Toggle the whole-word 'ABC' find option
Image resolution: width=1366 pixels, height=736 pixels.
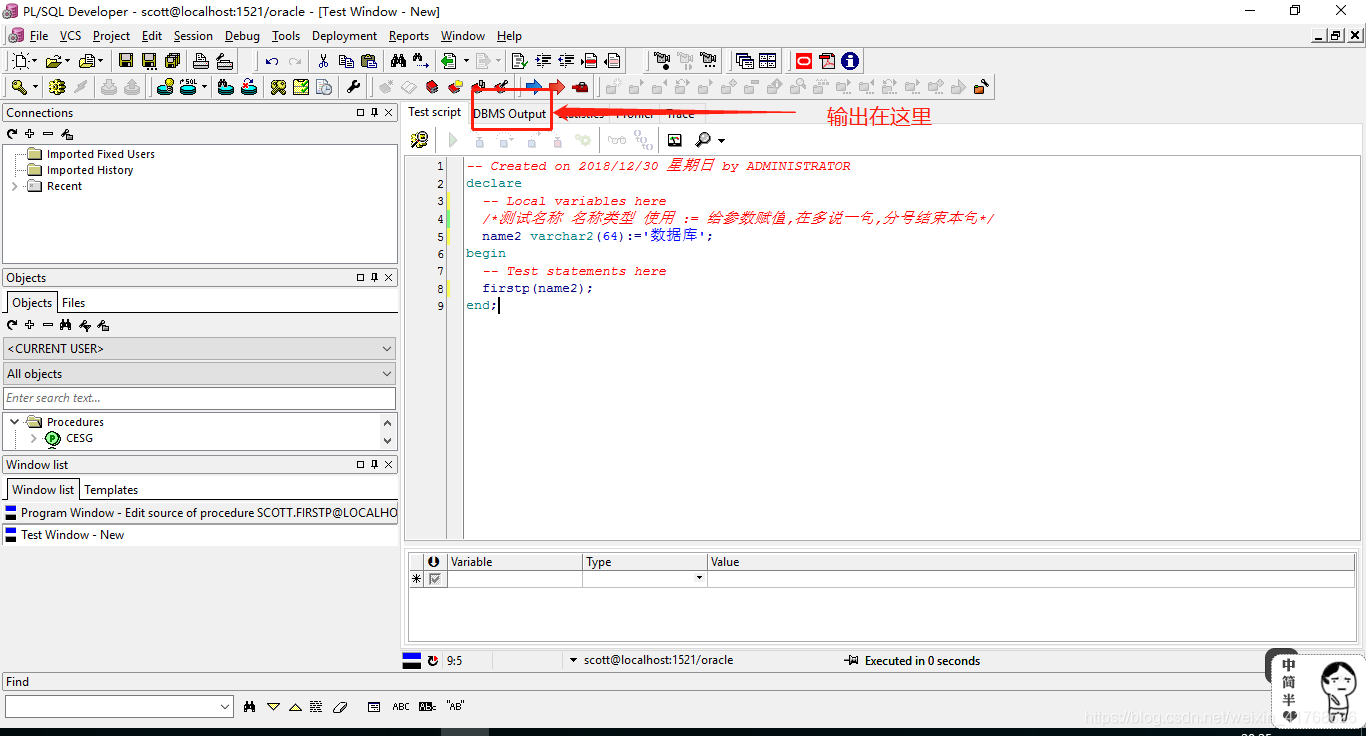coord(401,706)
